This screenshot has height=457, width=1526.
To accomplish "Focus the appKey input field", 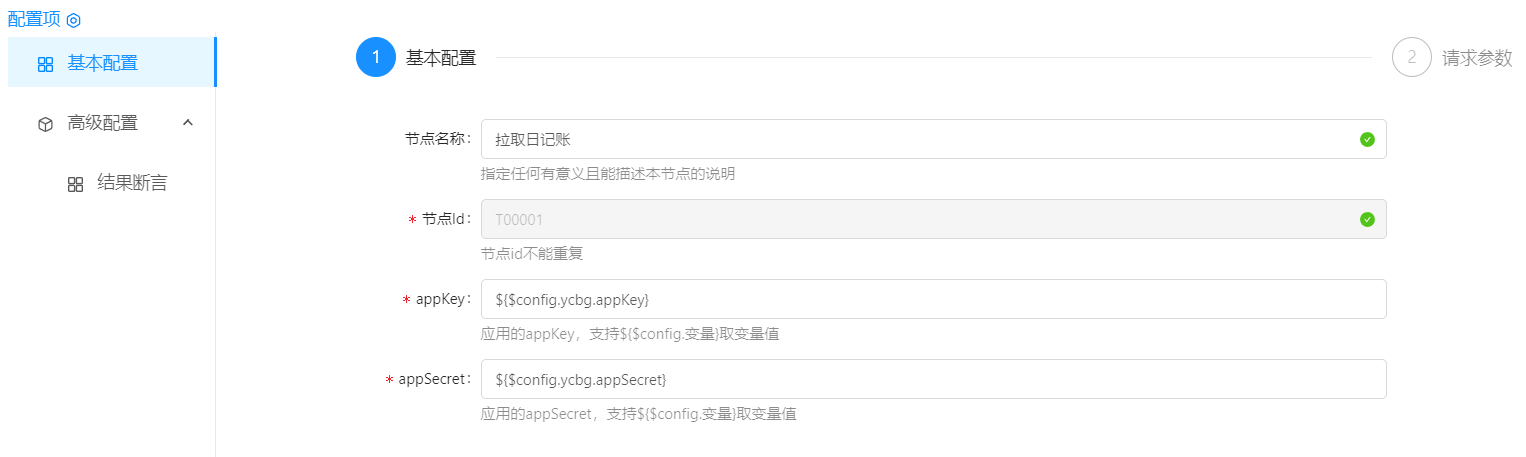I will (x=933, y=300).
